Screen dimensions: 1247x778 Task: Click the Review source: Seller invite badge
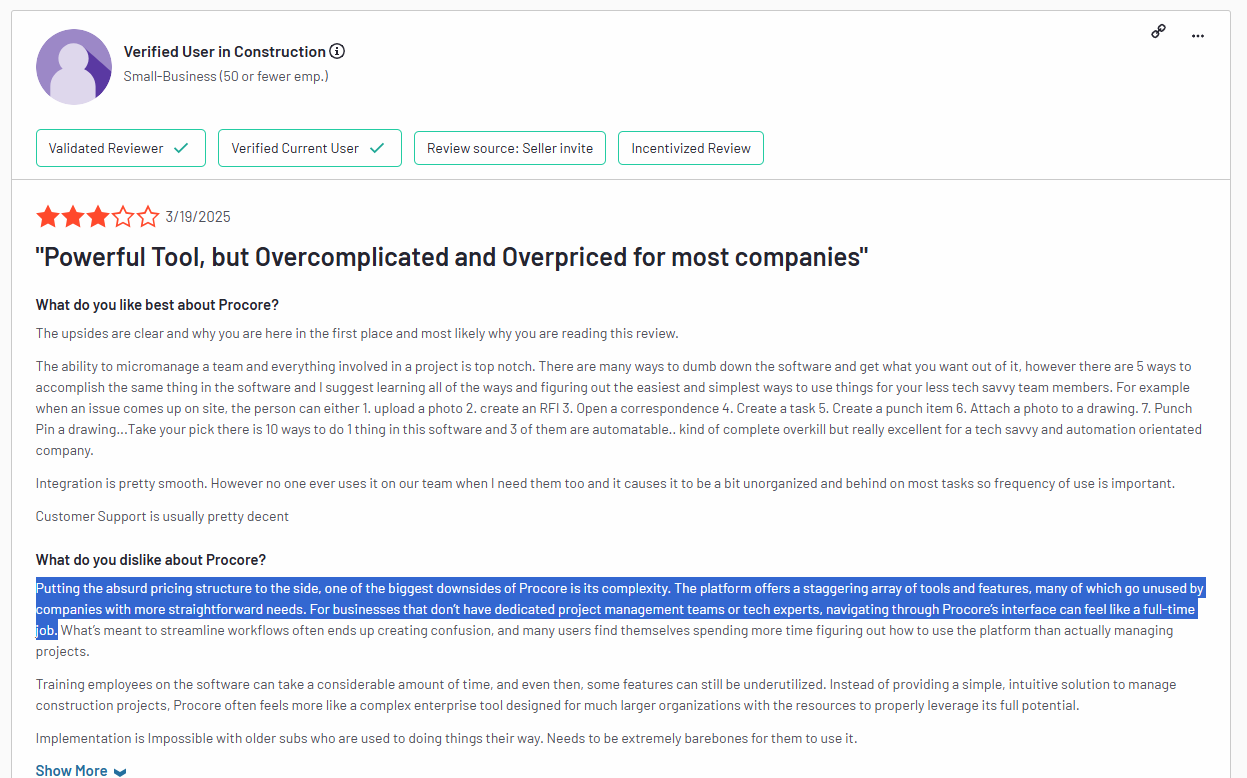click(510, 148)
